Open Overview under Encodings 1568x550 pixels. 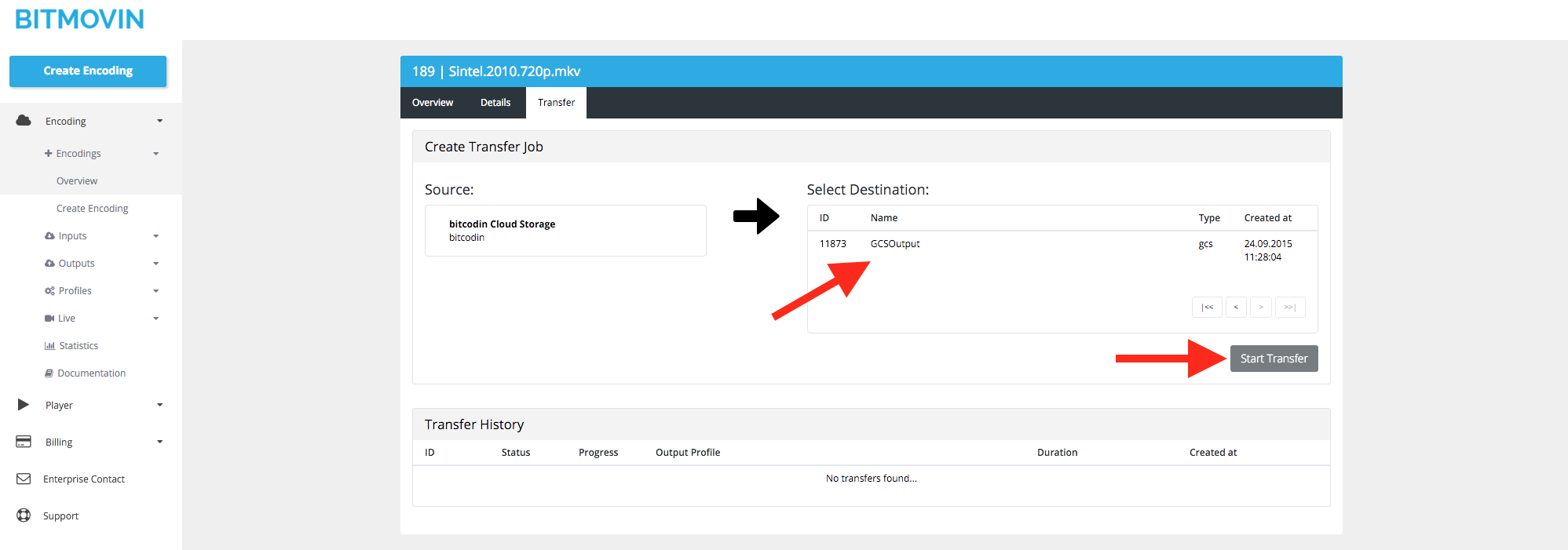77,181
